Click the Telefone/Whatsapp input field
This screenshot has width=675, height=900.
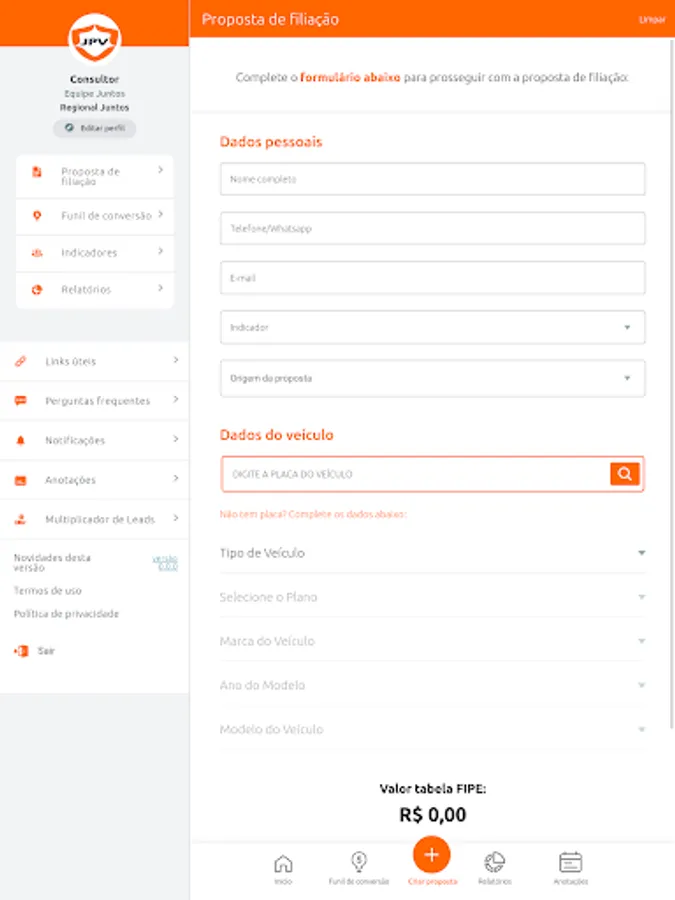[x=432, y=229]
